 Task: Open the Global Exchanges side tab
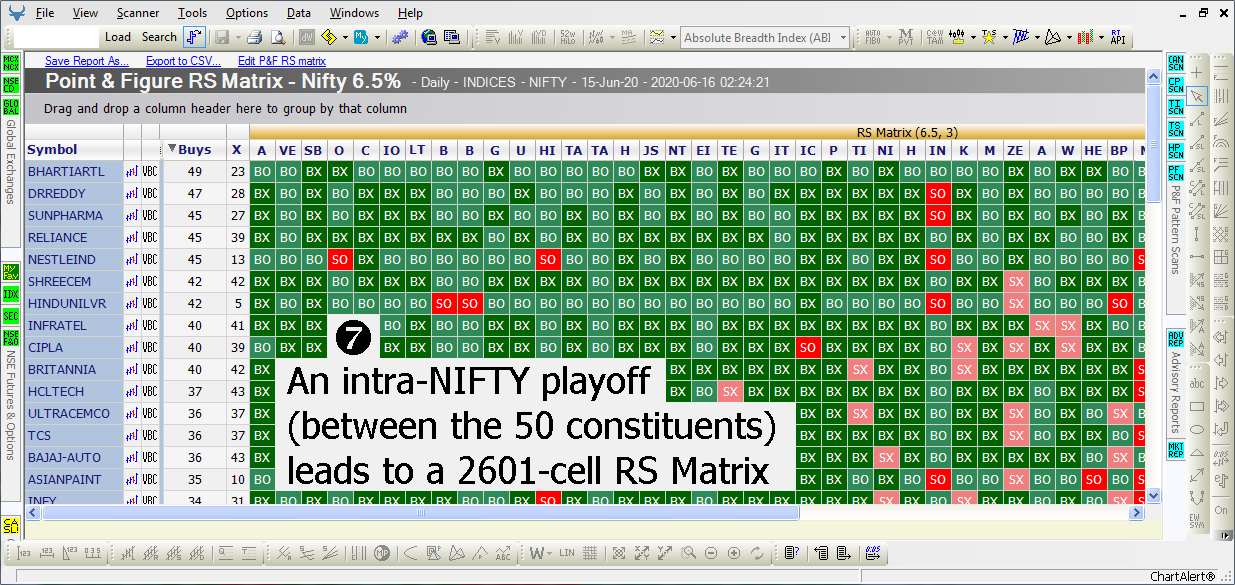(11, 163)
